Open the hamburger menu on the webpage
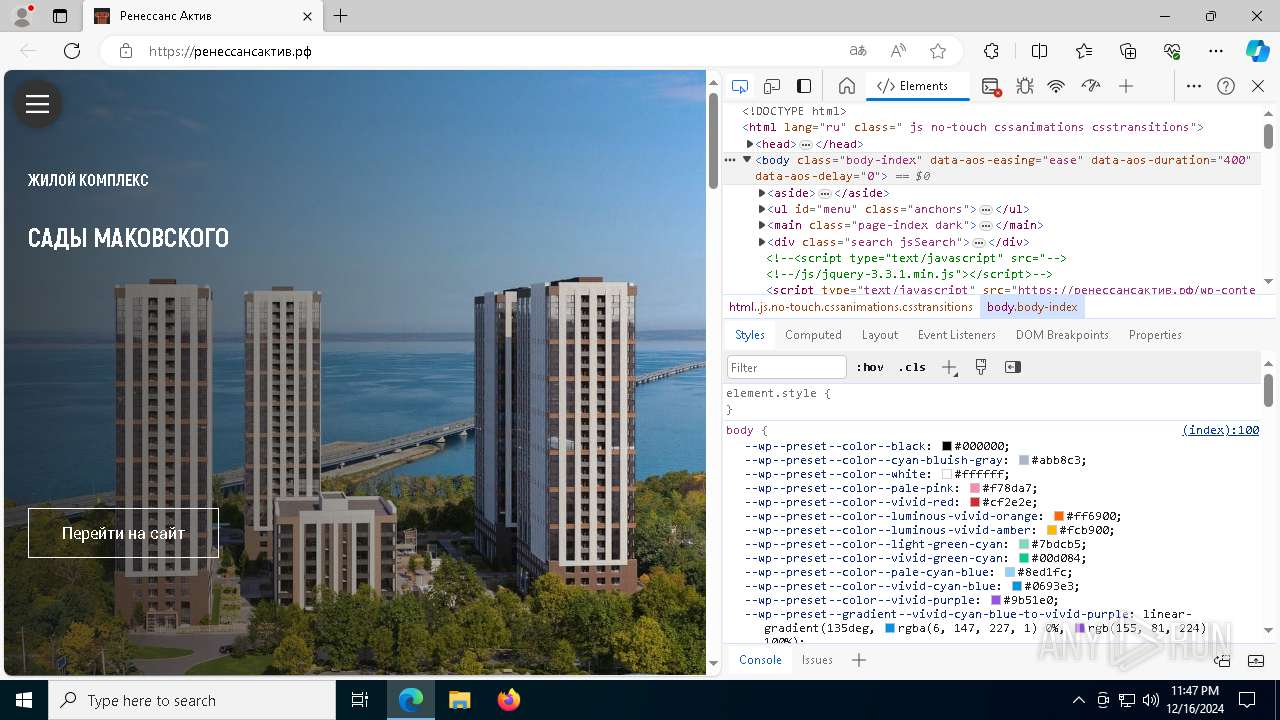Image resolution: width=1280 pixels, height=720 pixels. point(38,104)
